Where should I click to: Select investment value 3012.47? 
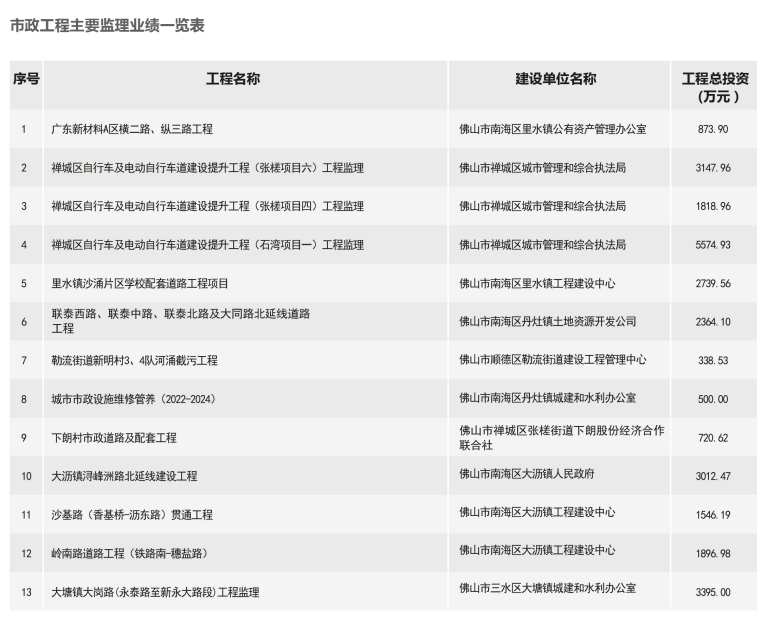713,476
